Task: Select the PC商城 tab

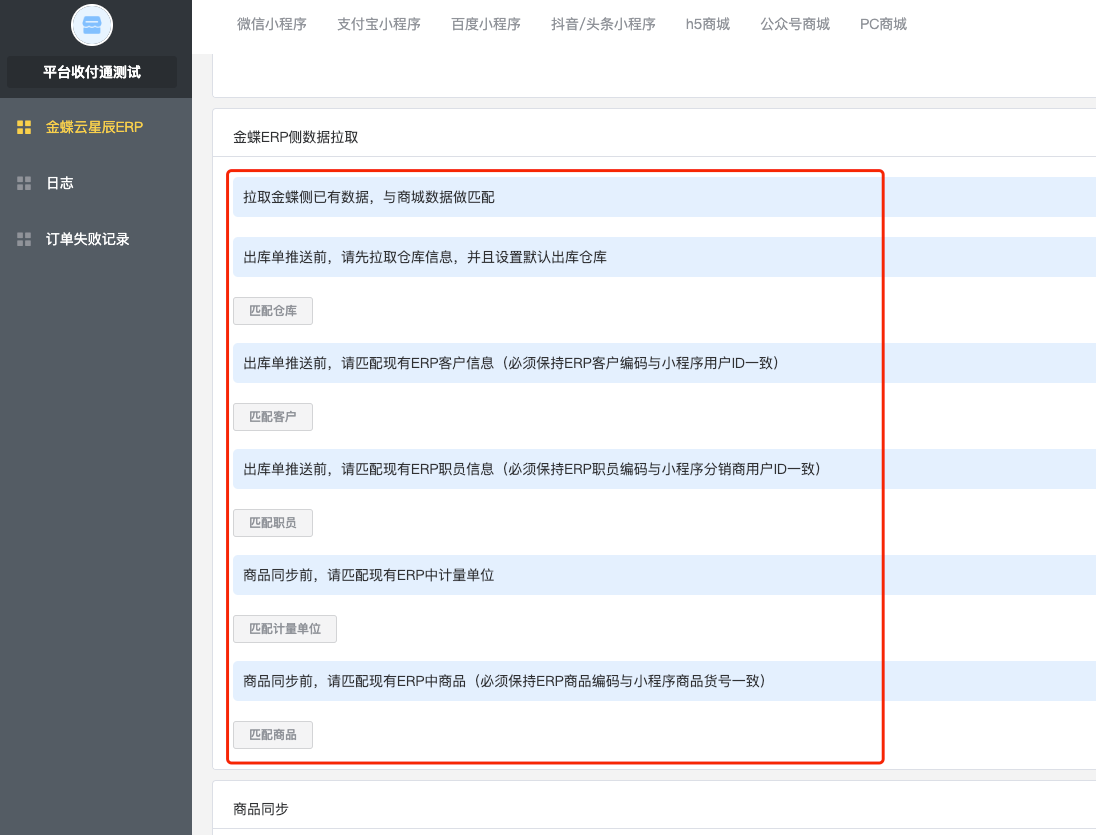Action: click(883, 24)
